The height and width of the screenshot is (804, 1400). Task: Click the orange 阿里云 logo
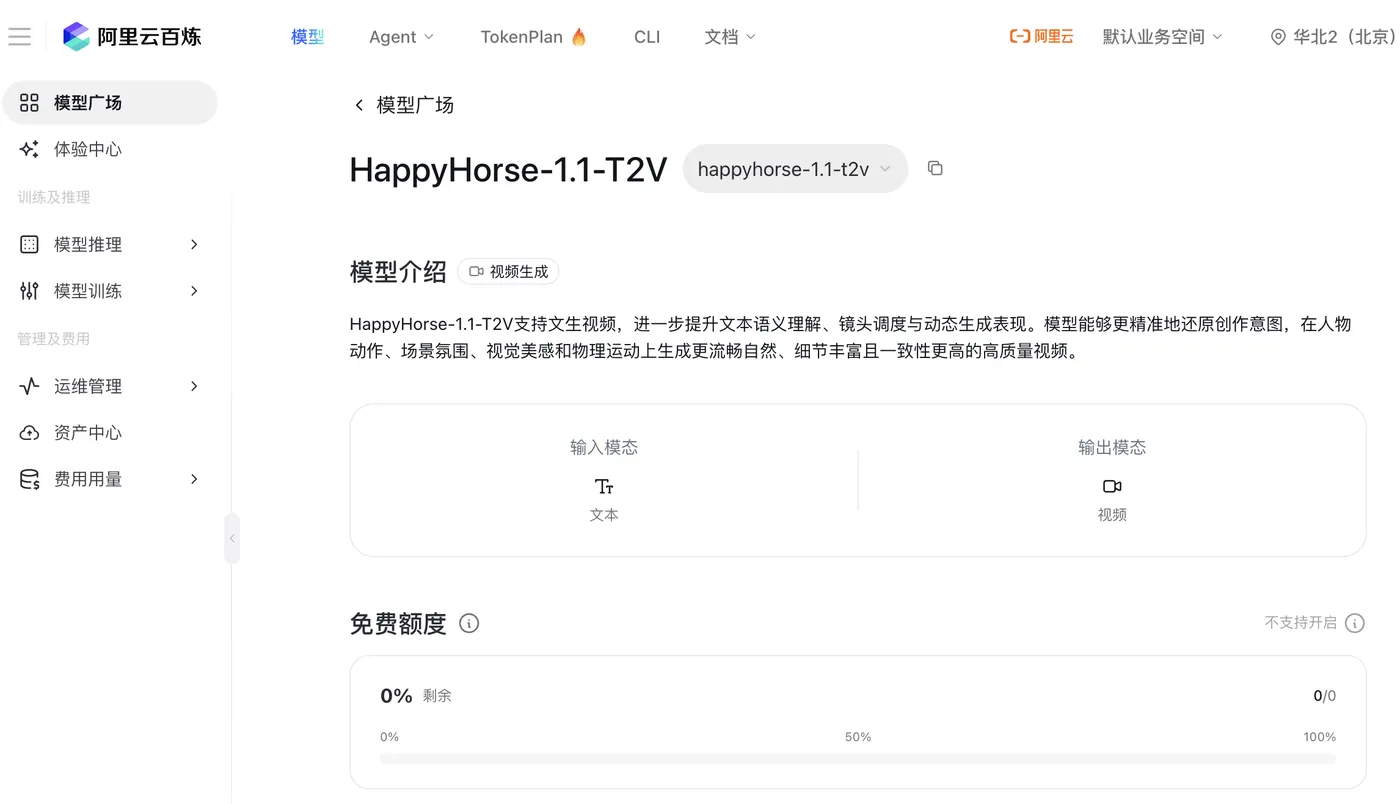tap(1041, 37)
